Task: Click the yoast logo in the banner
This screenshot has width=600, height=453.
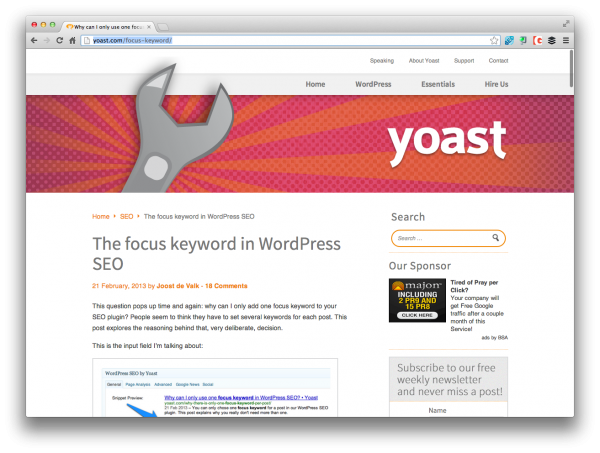Action: [447, 142]
